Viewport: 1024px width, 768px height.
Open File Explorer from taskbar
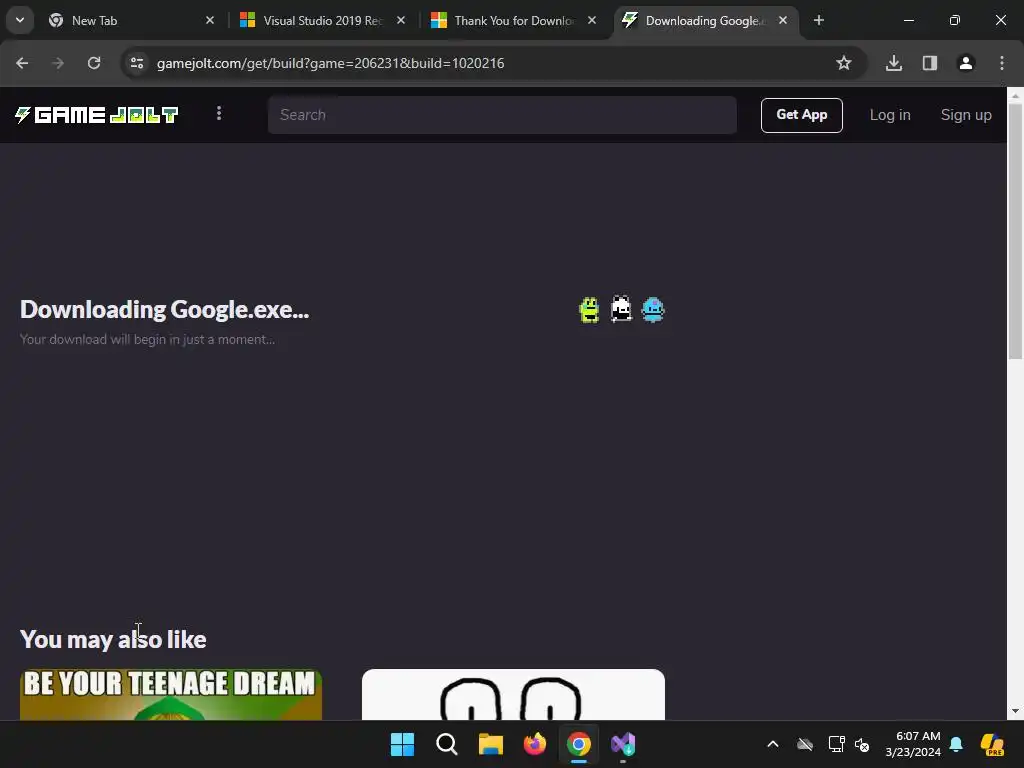(x=490, y=744)
